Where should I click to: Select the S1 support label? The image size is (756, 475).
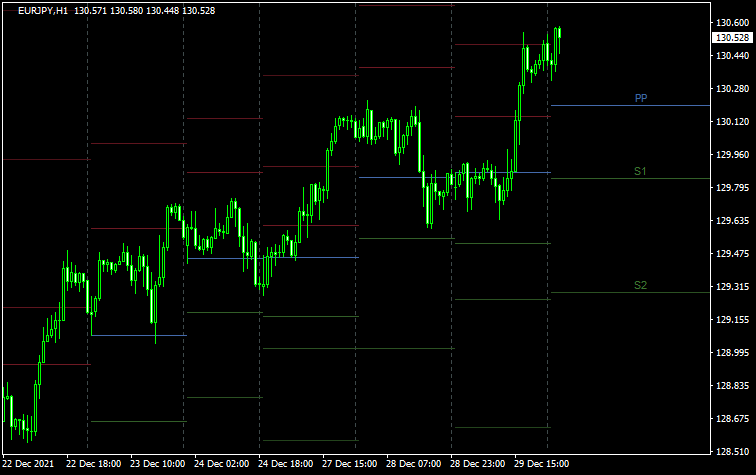point(640,172)
